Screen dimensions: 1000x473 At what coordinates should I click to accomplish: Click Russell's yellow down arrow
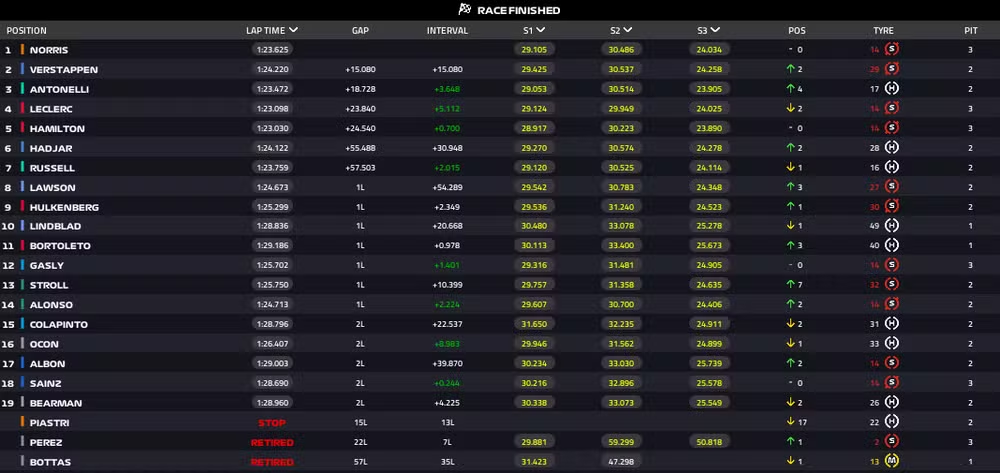(x=790, y=168)
